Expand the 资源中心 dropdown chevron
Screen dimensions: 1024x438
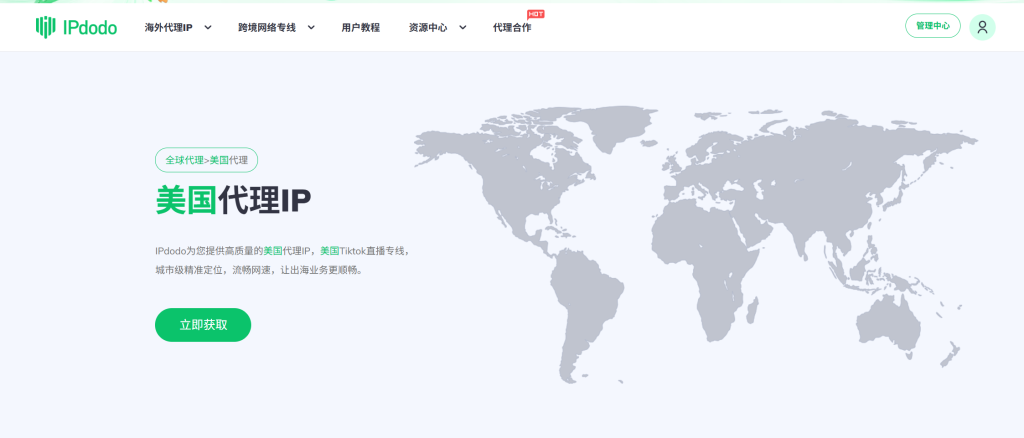tap(463, 27)
